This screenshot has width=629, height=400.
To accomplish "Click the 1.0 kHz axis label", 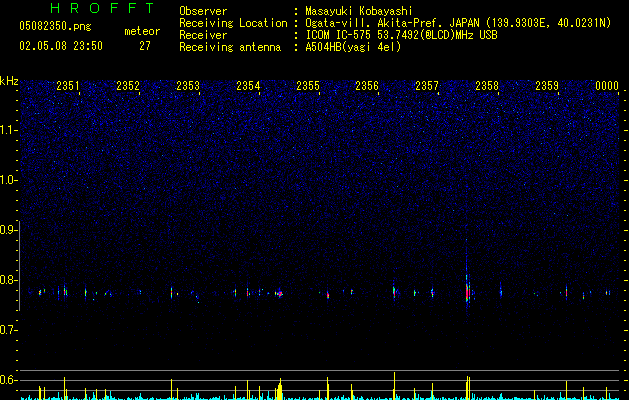I will tap(8, 180).
